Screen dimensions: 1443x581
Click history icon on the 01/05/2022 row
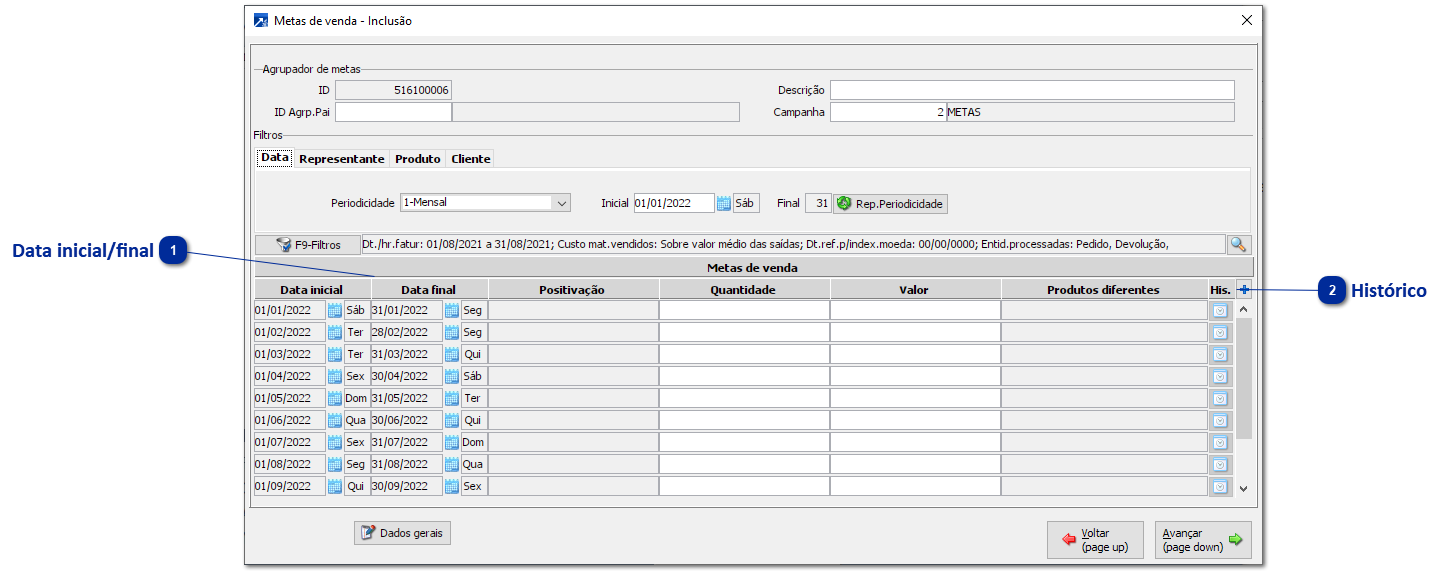coord(1220,398)
